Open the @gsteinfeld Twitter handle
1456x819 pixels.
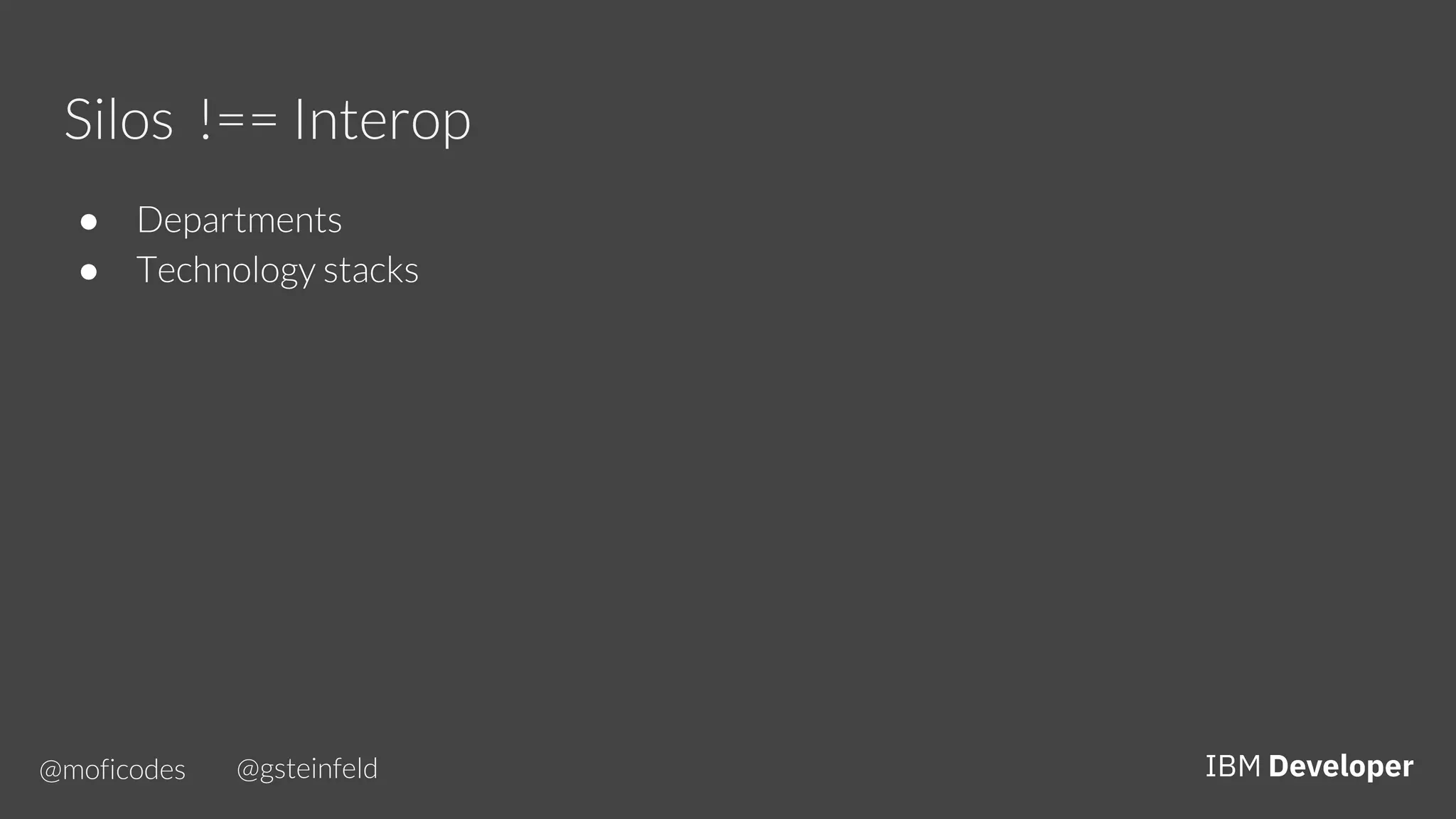click(x=307, y=769)
